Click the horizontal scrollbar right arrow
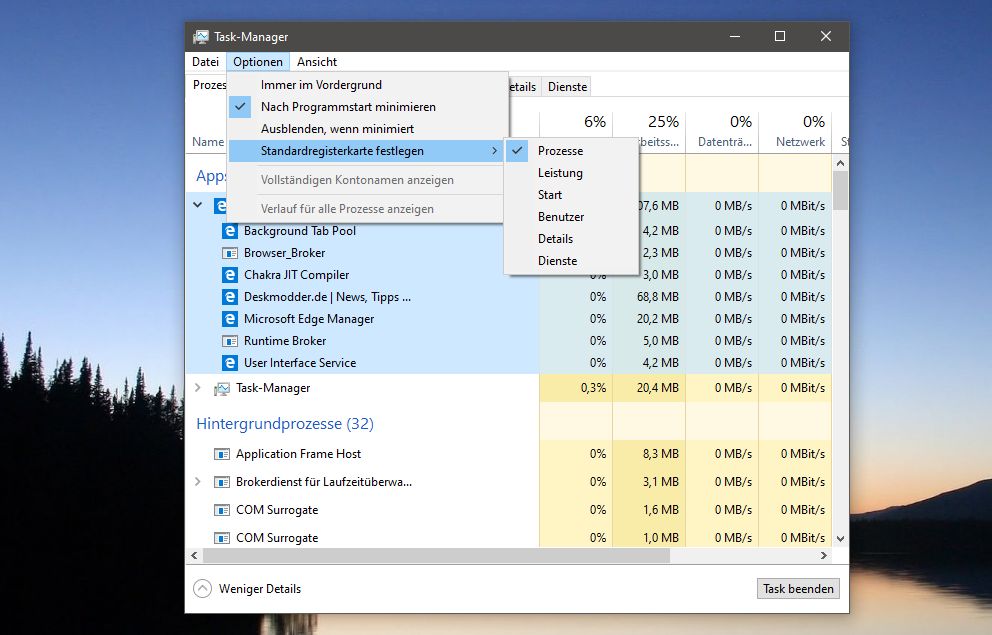 (x=824, y=555)
